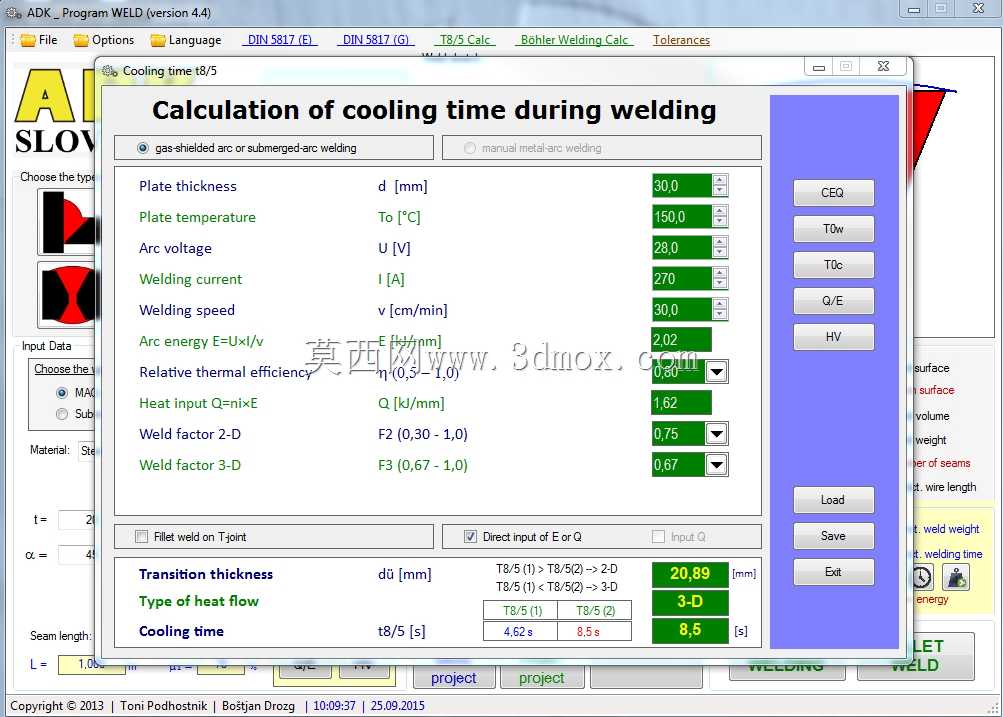Increase plate temperature with up arrow
The width and height of the screenshot is (1003, 717).
tap(720, 211)
